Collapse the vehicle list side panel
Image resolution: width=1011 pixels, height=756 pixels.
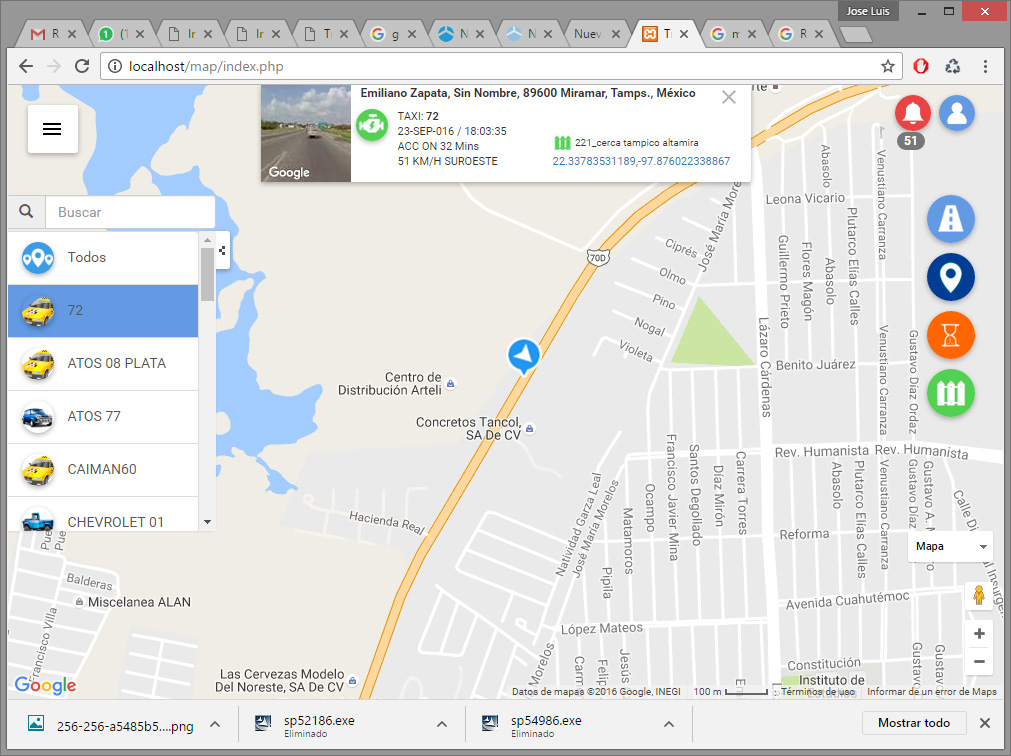point(222,250)
